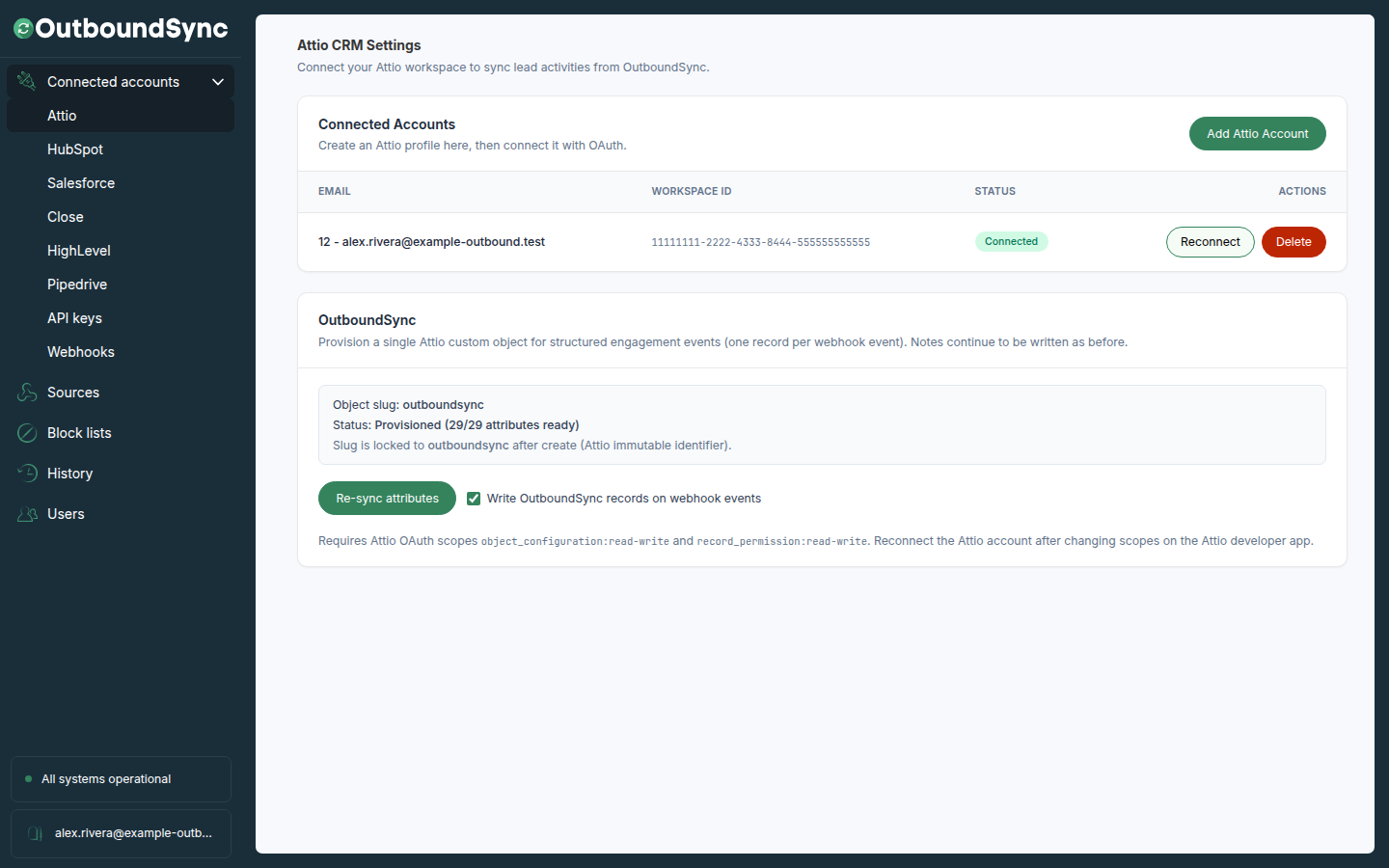Click the Attio CRM Settings heading
Screen dimensions: 1389x868
pos(359,45)
